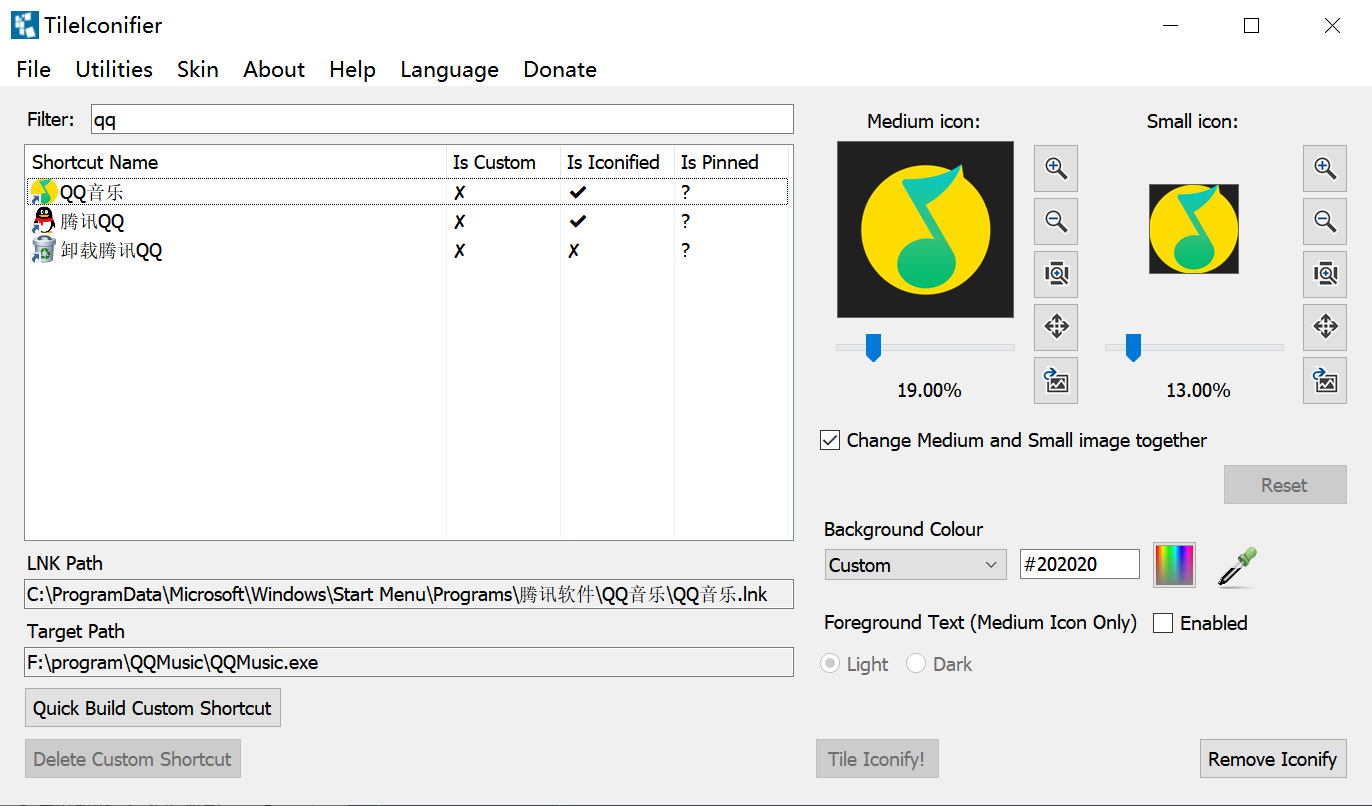
Task: Open the Utilities menu
Action: tap(114, 69)
